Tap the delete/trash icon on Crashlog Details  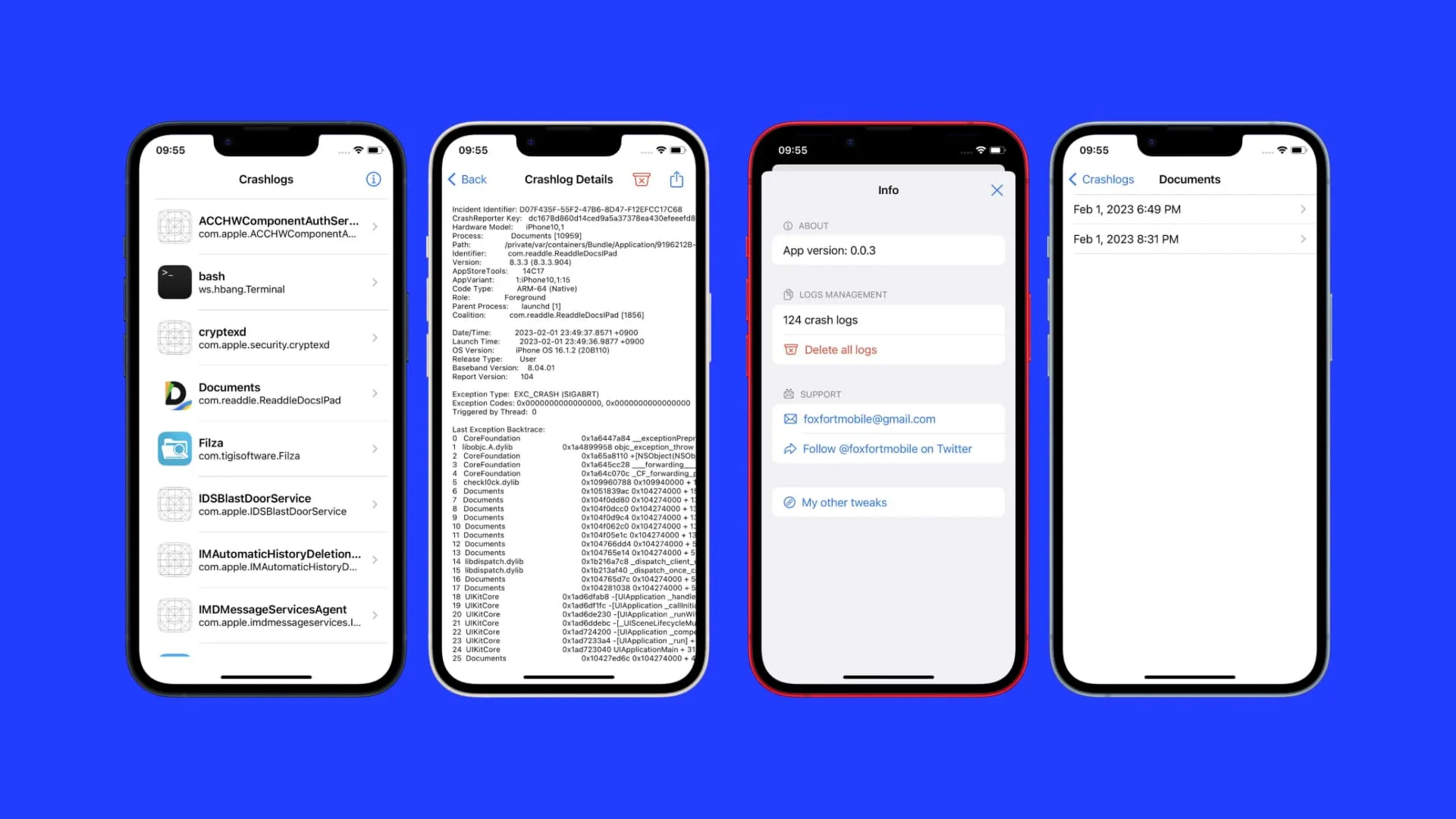pyautogui.click(x=641, y=179)
